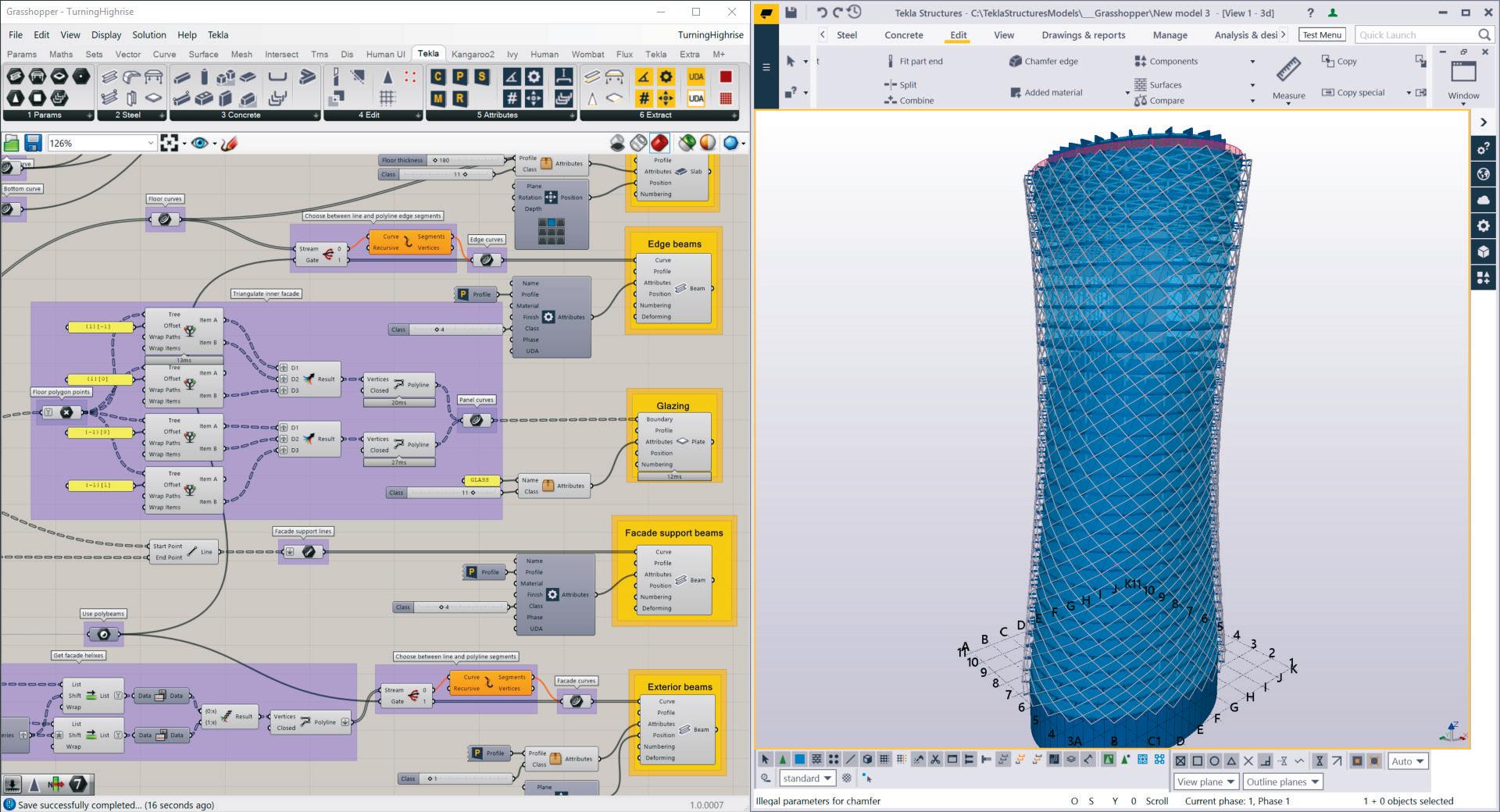This screenshot has height=812, width=1500.
Task: Click the Chamfer edge tool
Action: point(1043,61)
